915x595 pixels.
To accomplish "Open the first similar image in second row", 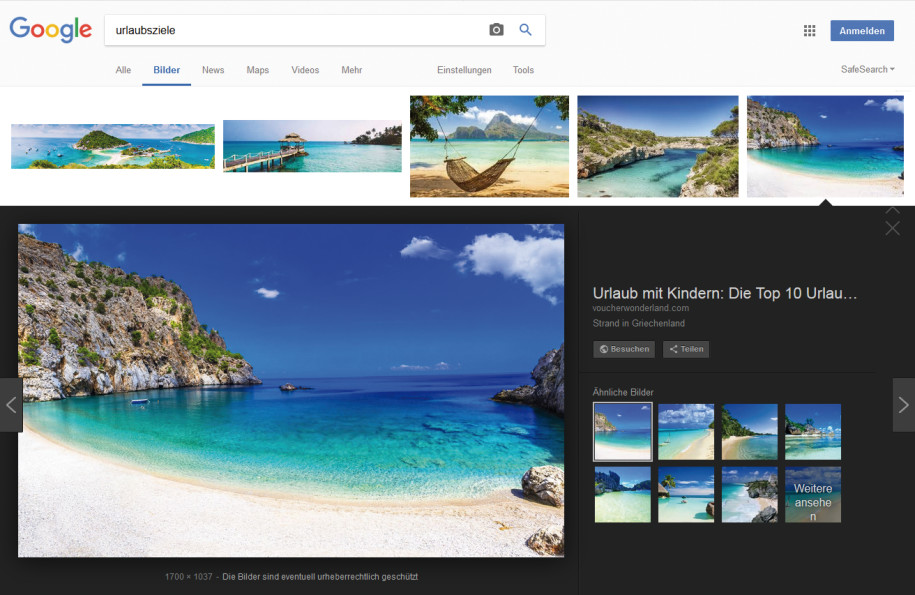I will click(623, 495).
